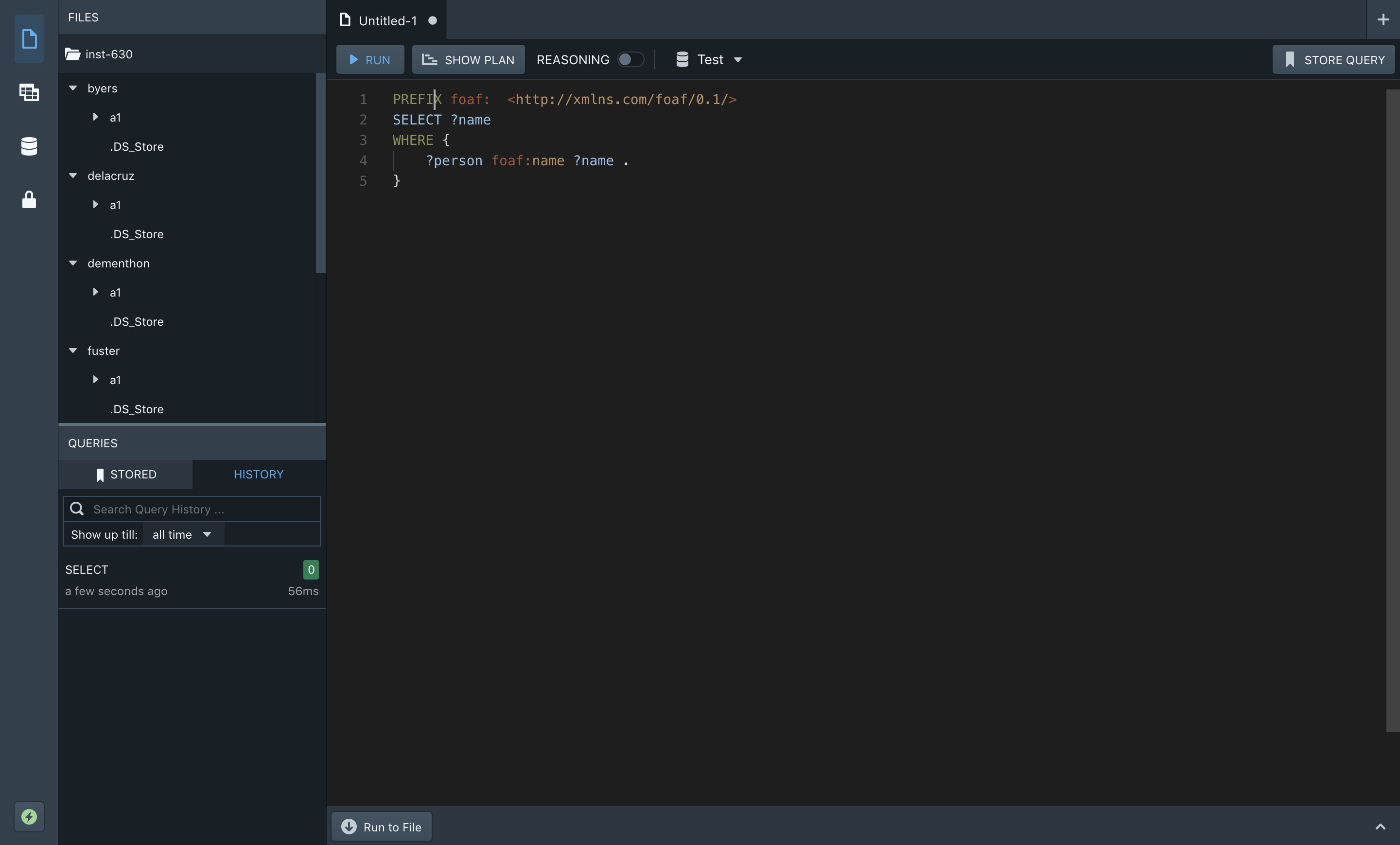Click line number 5 in gutter
This screenshot has width=1400, height=845.
[363, 181]
